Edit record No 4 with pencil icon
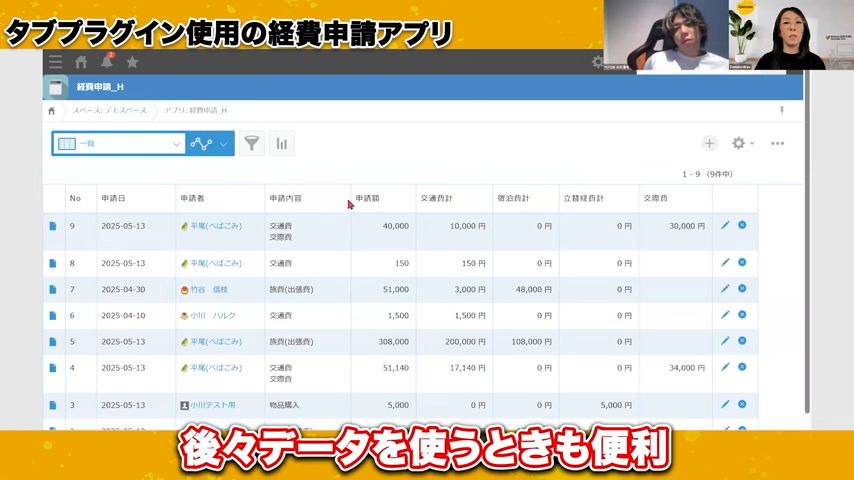 tap(725, 367)
